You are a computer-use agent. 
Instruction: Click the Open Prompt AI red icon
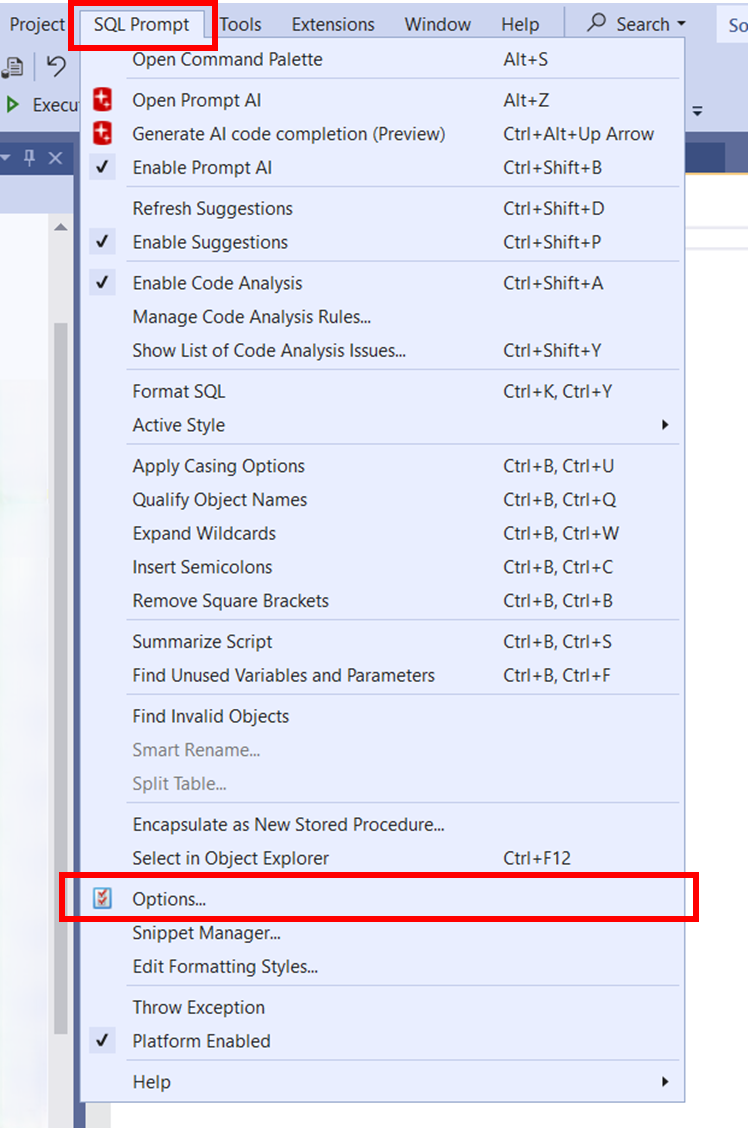pyautogui.click(x=102, y=100)
